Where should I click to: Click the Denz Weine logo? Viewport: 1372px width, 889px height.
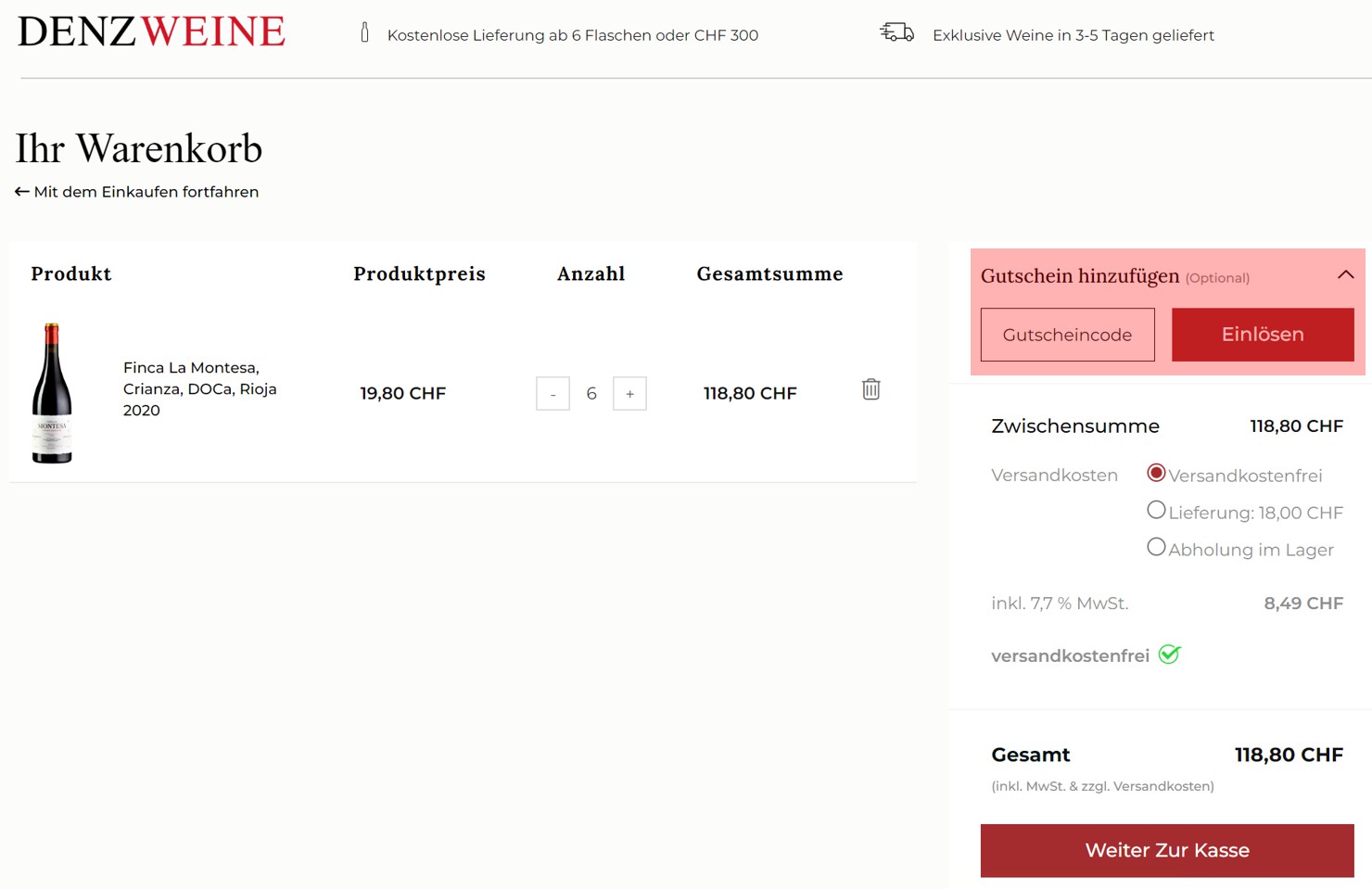pos(151,32)
